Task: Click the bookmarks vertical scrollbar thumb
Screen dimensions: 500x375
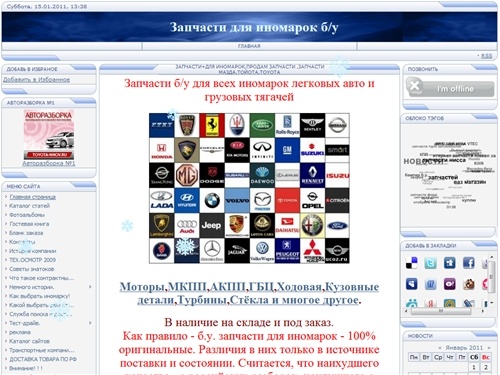Action: coord(491,276)
